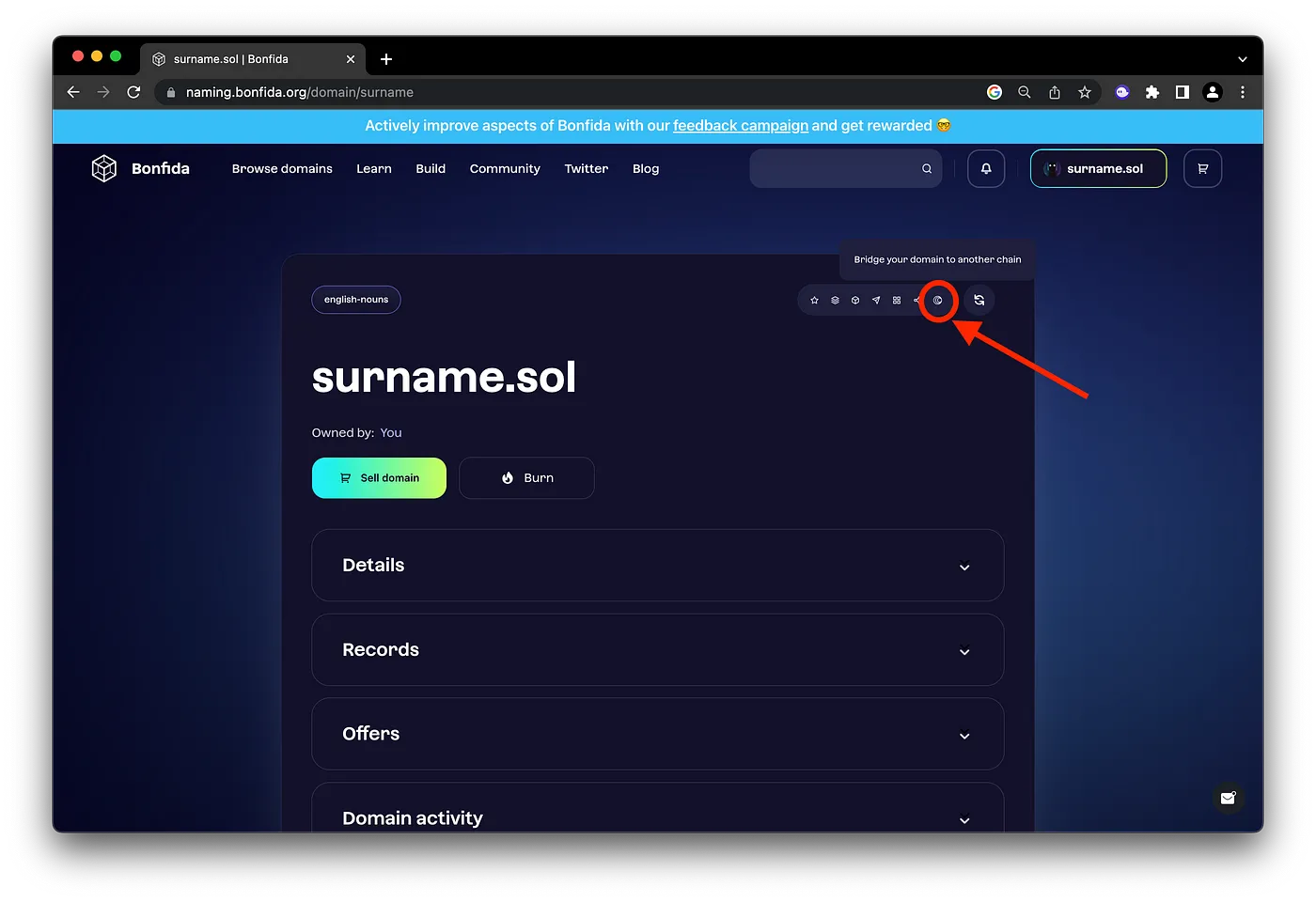Image resolution: width=1316 pixels, height=902 pixels.
Task: Open the Blog nav link
Action: point(646,169)
